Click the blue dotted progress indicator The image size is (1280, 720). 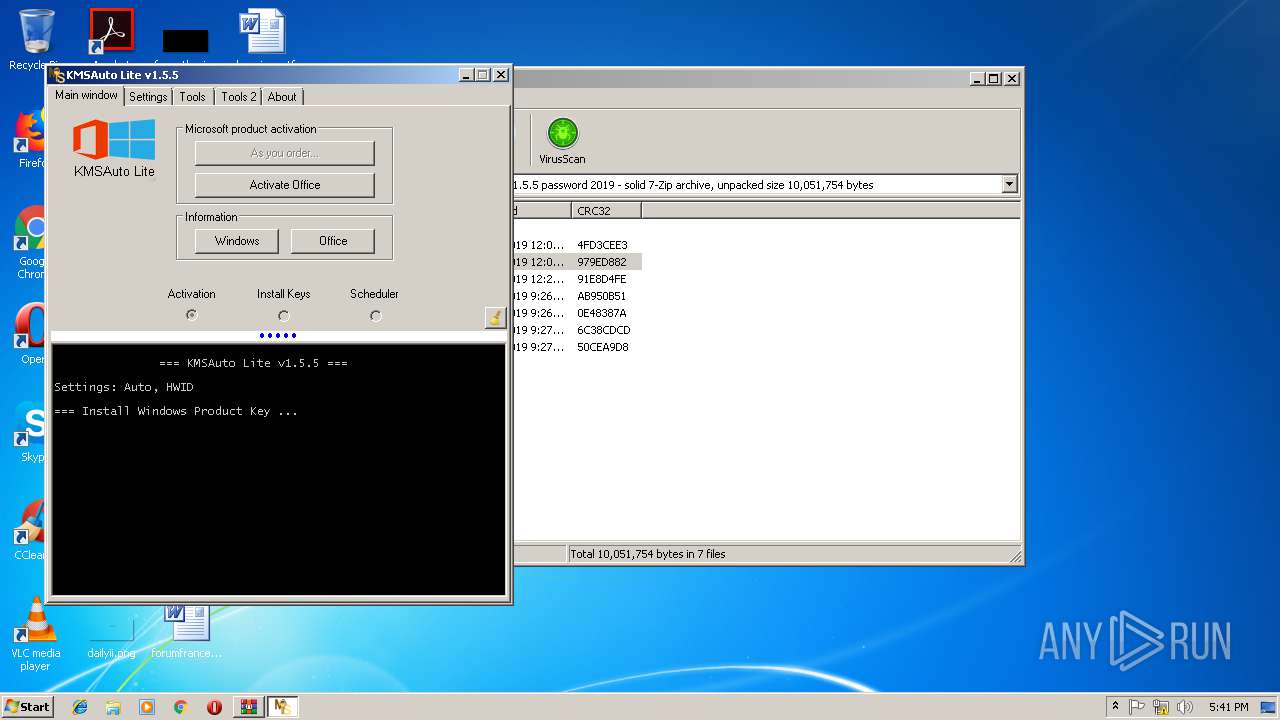click(x=278, y=336)
